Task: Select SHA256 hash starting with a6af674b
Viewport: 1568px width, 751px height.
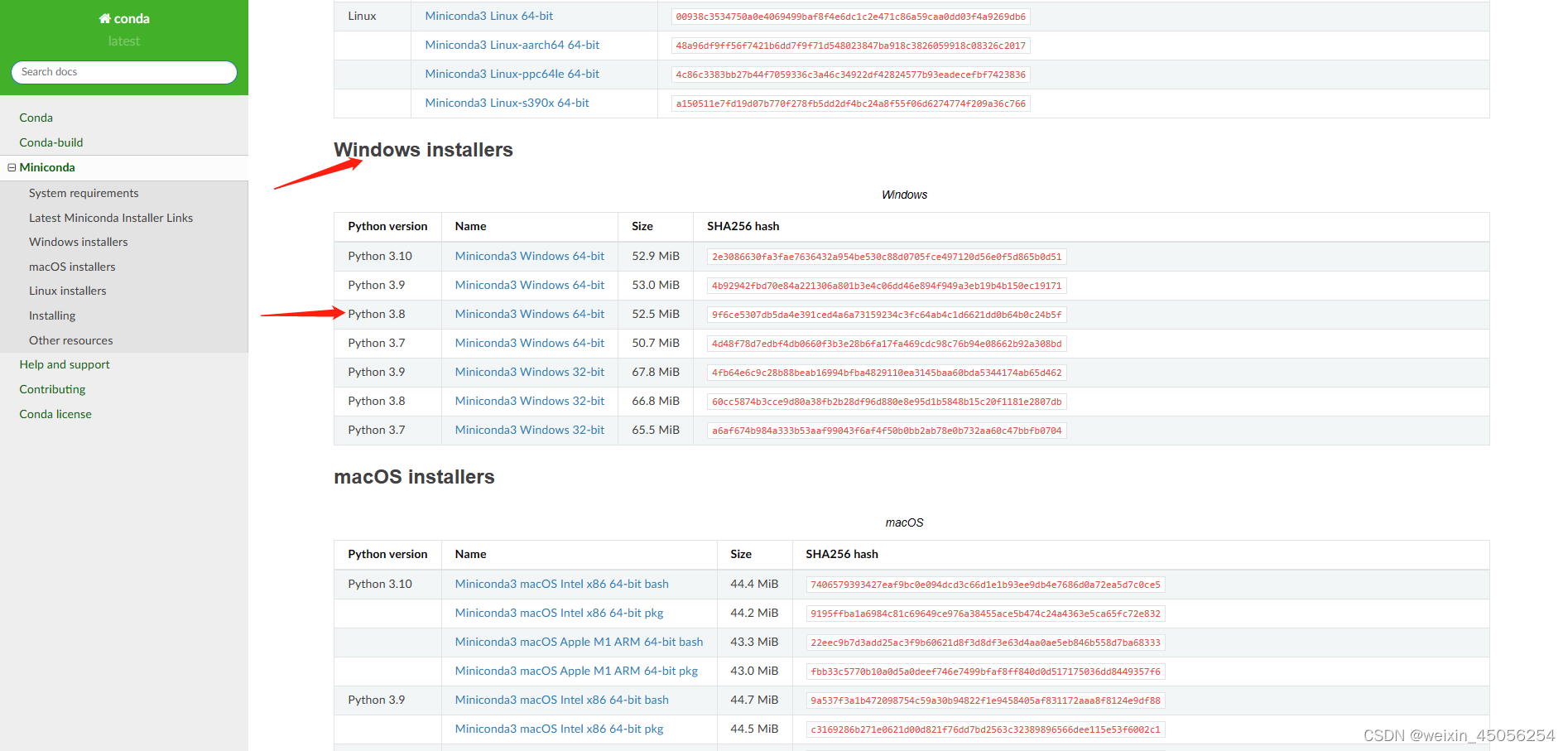Action: point(887,431)
